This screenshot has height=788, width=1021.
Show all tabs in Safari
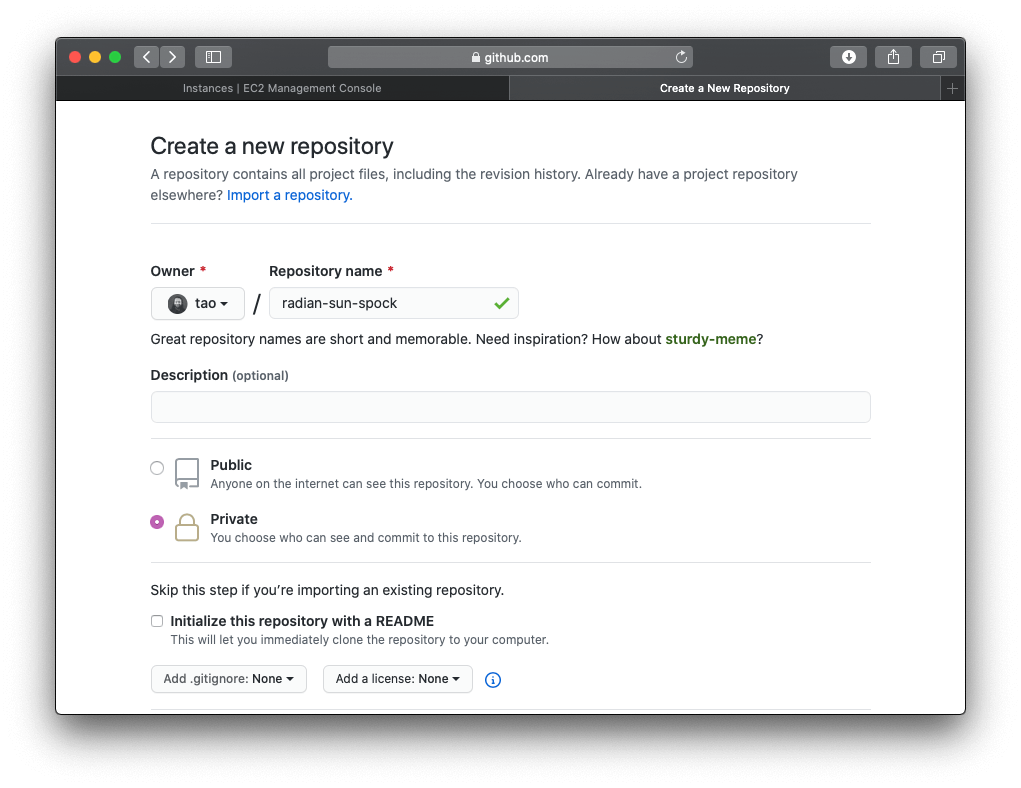click(x=938, y=57)
